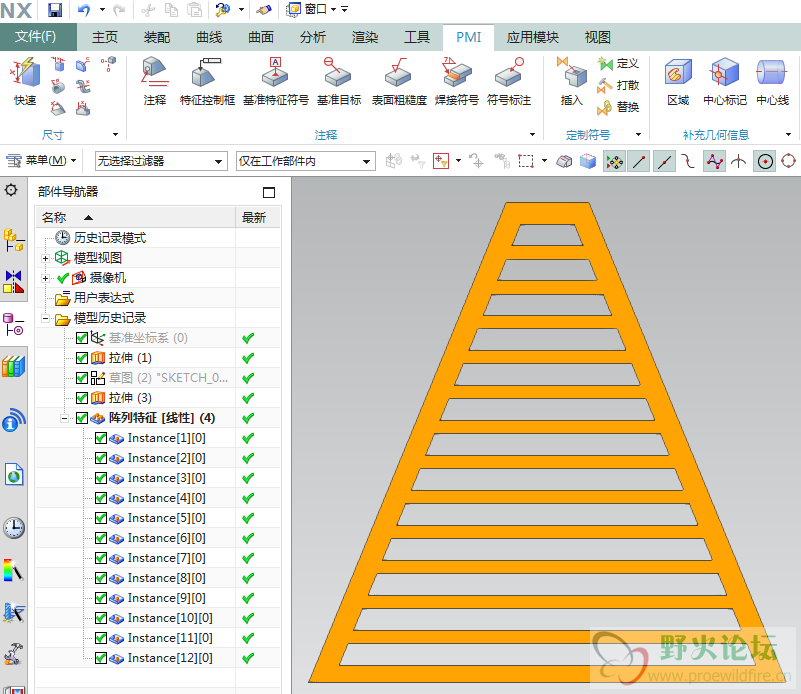Open the constraint navigator sidebar icon
The width and height of the screenshot is (801, 694).
coord(14,281)
